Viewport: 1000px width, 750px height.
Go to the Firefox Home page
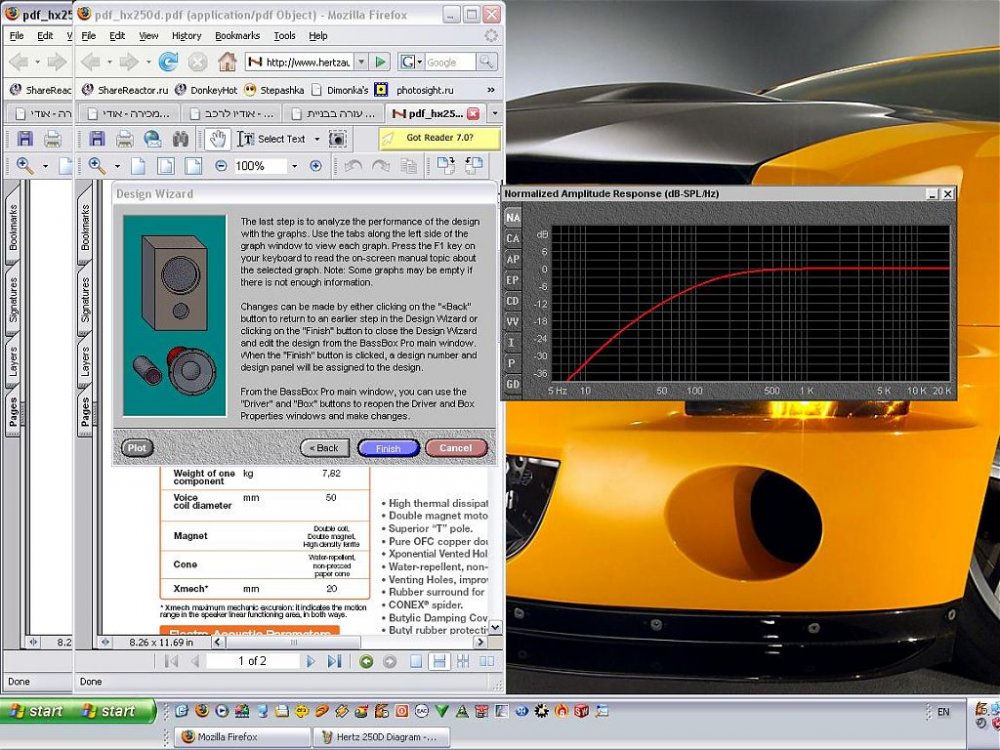pos(227,62)
